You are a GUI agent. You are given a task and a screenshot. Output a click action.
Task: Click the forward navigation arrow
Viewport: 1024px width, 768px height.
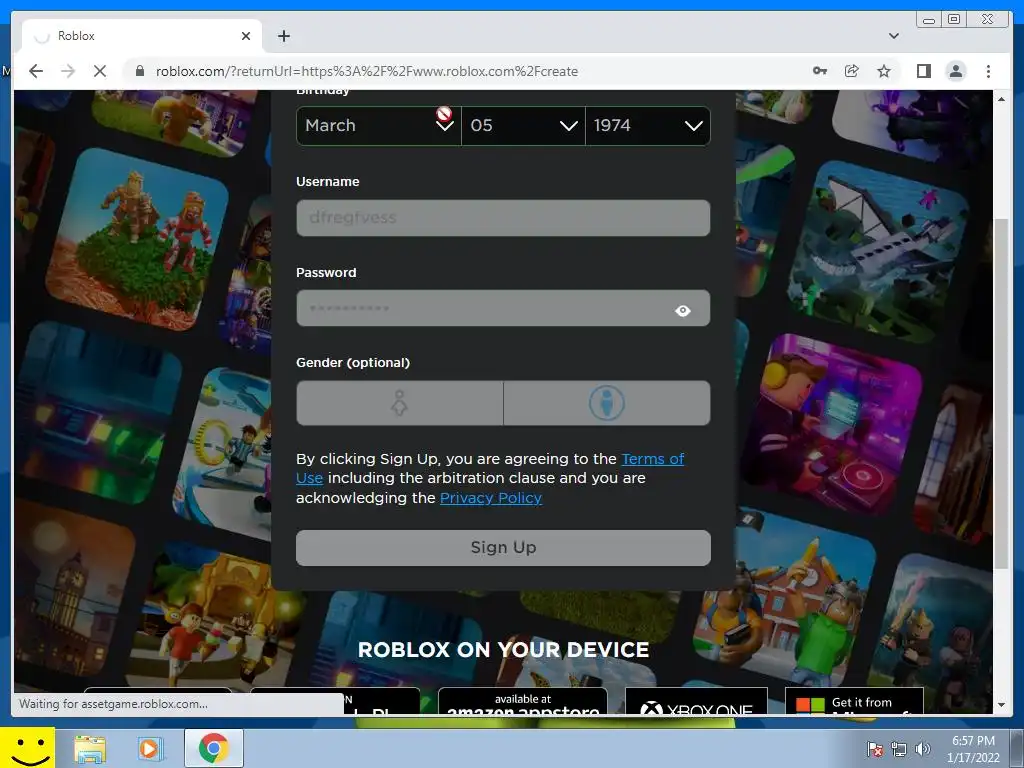click(68, 71)
